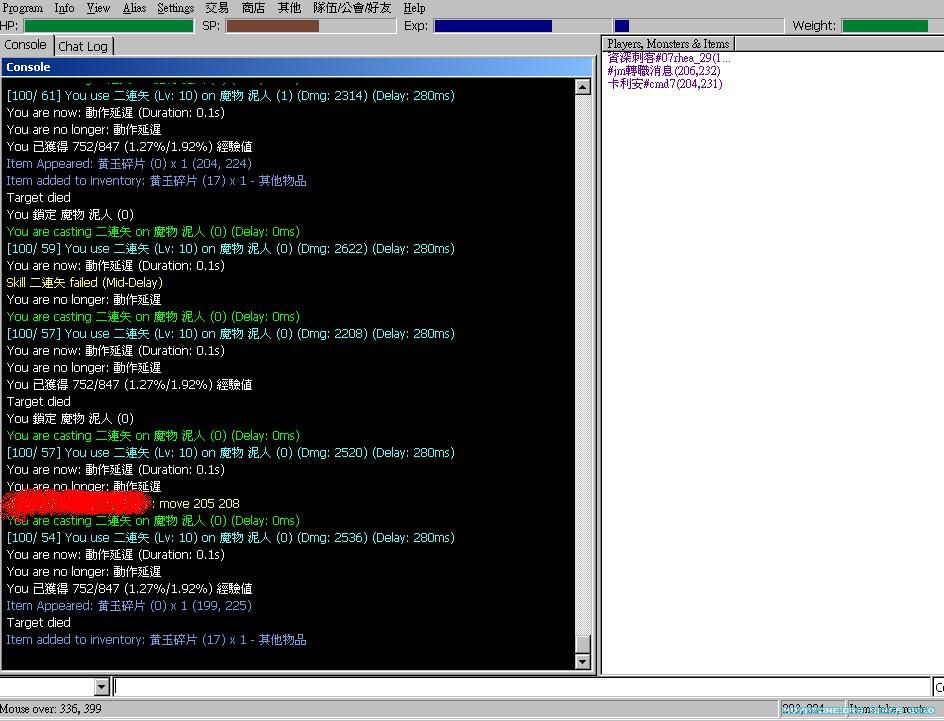Select 資深刺客#07rhea_29 entry in the list

pyautogui.click(x=668, y=58)
